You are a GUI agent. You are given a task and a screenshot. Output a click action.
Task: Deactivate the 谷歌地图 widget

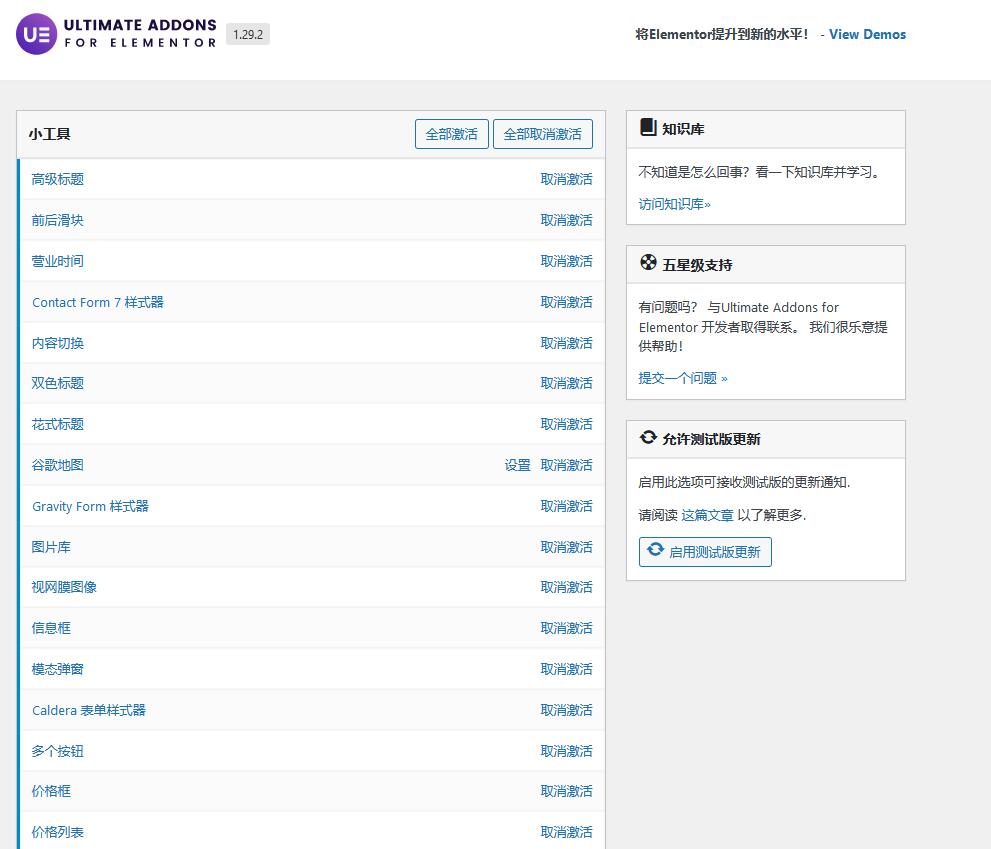pos(566,465)
